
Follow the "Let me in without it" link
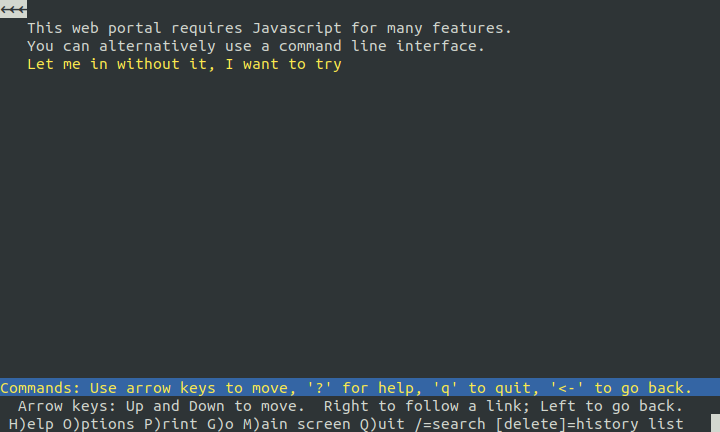(184, 65)
